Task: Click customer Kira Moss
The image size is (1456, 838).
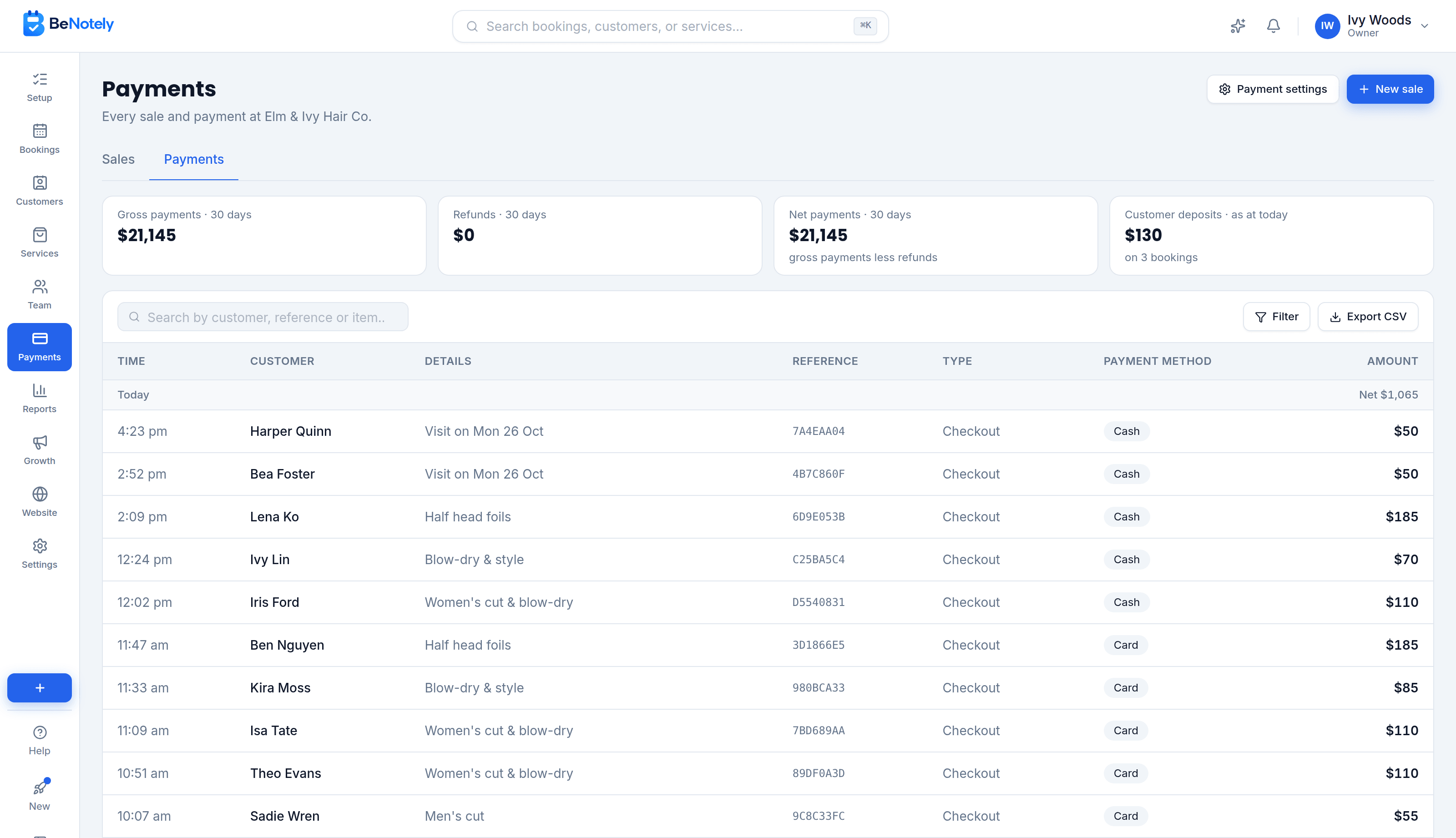Action: coord(280,688)
